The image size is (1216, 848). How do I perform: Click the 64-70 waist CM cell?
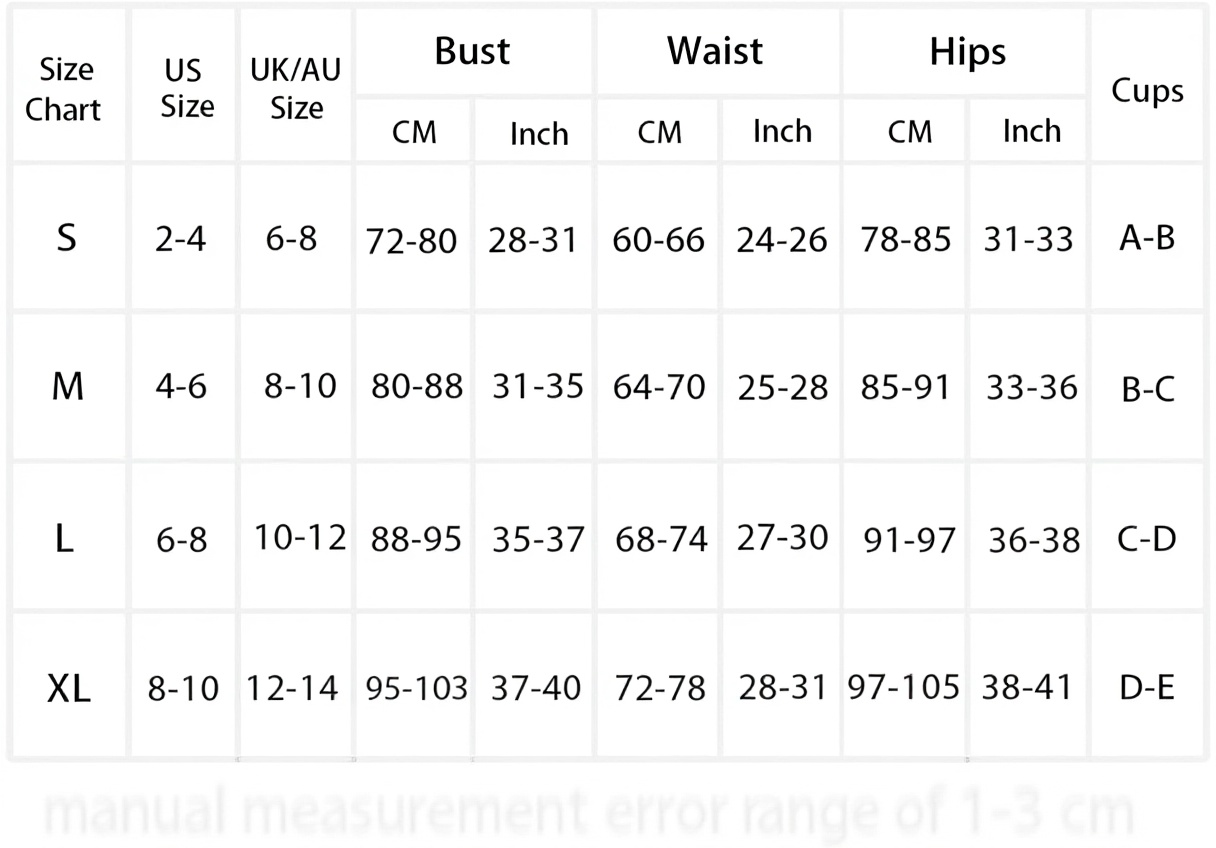click(659, 387)
